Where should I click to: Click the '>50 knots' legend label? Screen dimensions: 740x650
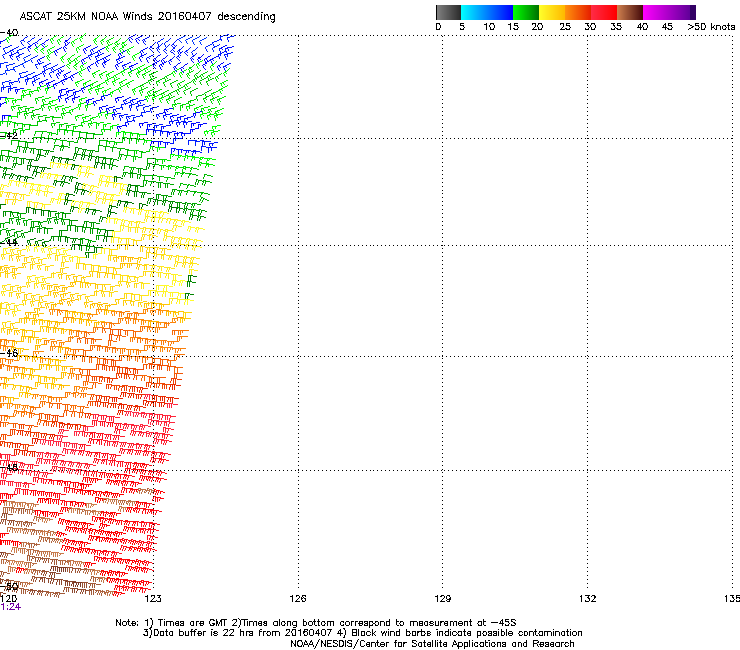tap(711, 27)
